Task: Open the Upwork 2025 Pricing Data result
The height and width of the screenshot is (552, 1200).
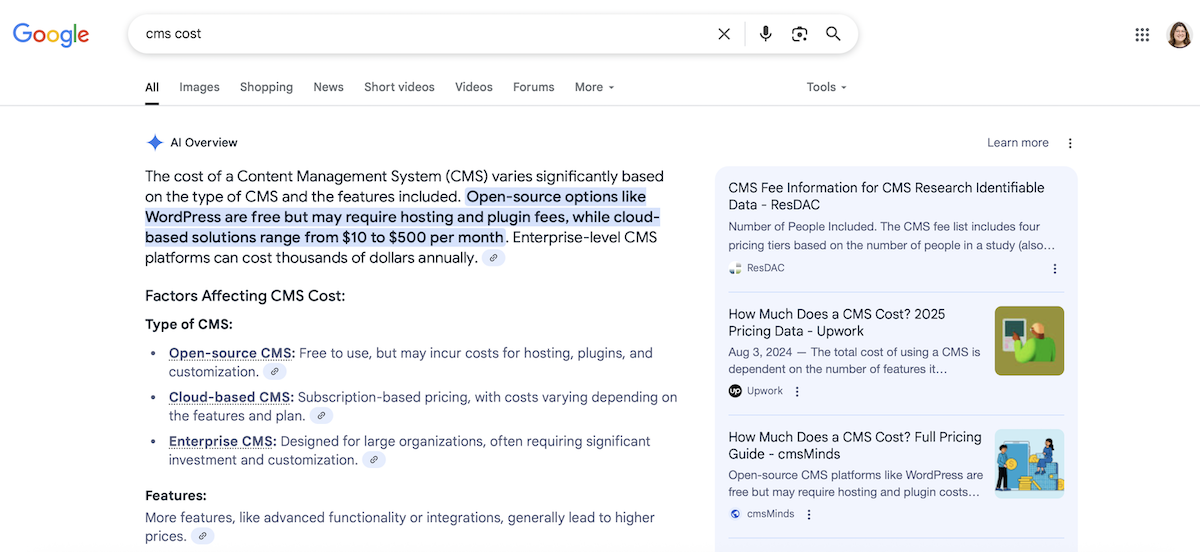Action: click(837, 322)
